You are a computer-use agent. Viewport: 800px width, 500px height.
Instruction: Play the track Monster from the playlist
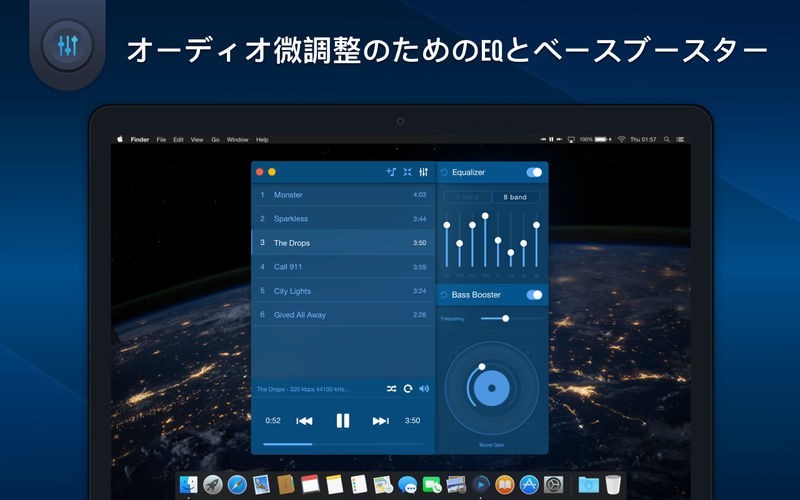click(288, 195)
